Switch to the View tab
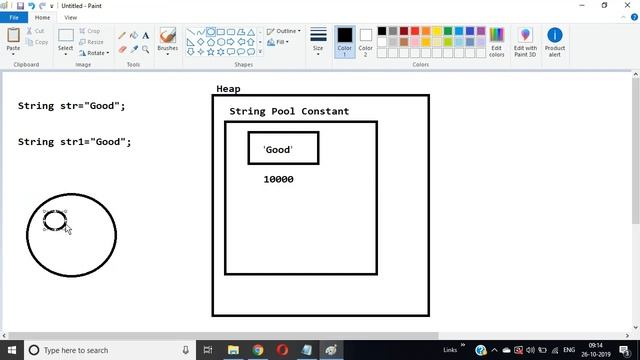 tap(70, 18)
